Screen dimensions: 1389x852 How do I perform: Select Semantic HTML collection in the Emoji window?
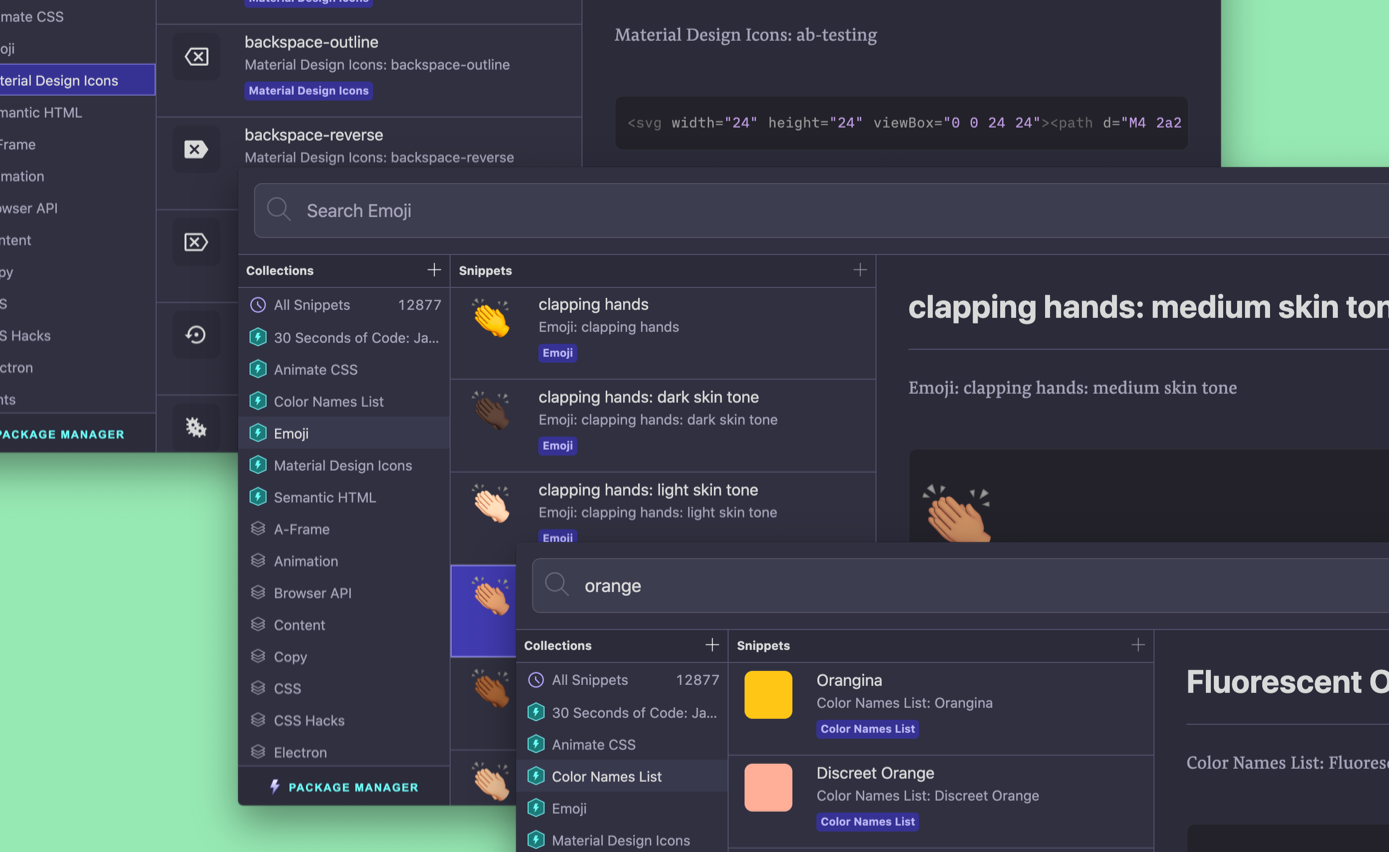pyautogui.click(x=324, y=497)
